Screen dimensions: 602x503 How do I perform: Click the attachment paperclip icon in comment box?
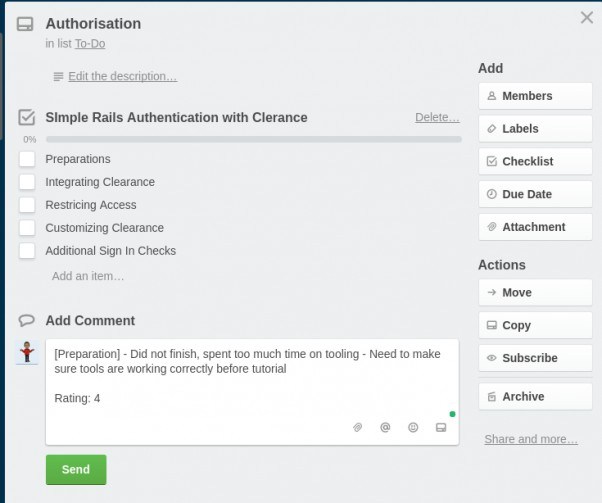(357, 427)
